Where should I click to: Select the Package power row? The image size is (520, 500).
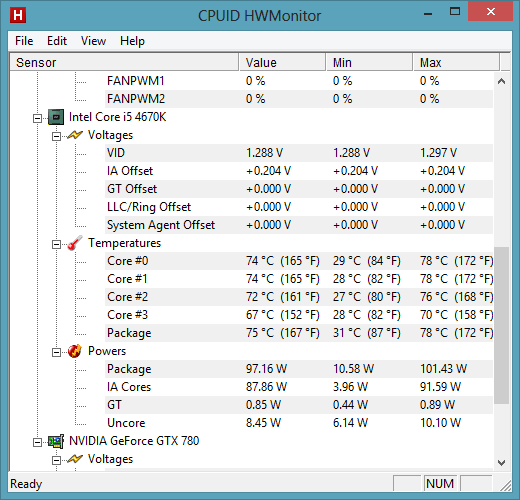(299, 369)
